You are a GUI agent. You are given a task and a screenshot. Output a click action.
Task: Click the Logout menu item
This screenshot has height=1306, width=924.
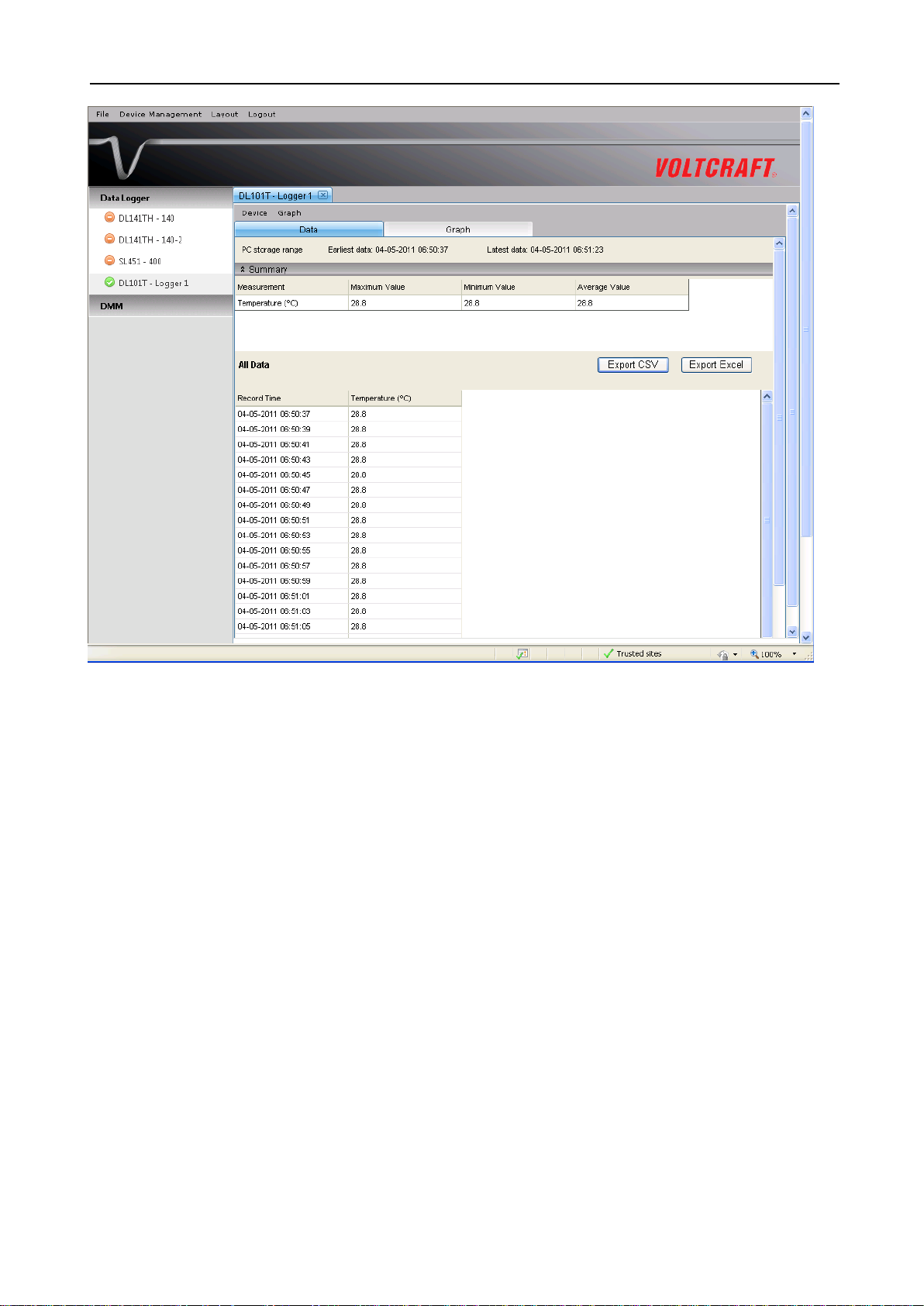[x=262, y=114]
